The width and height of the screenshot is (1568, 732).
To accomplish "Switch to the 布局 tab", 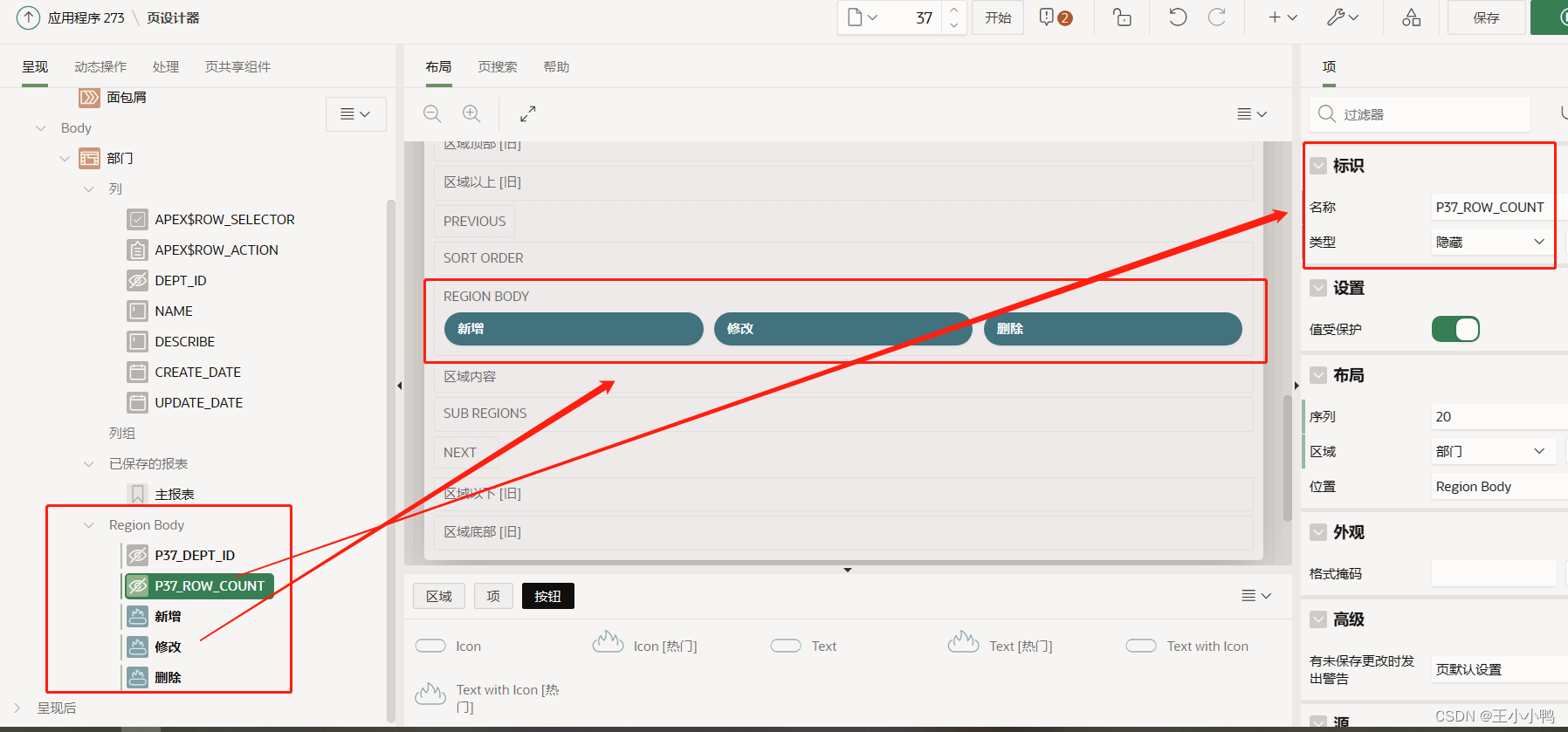I will (x=438, y=67).
